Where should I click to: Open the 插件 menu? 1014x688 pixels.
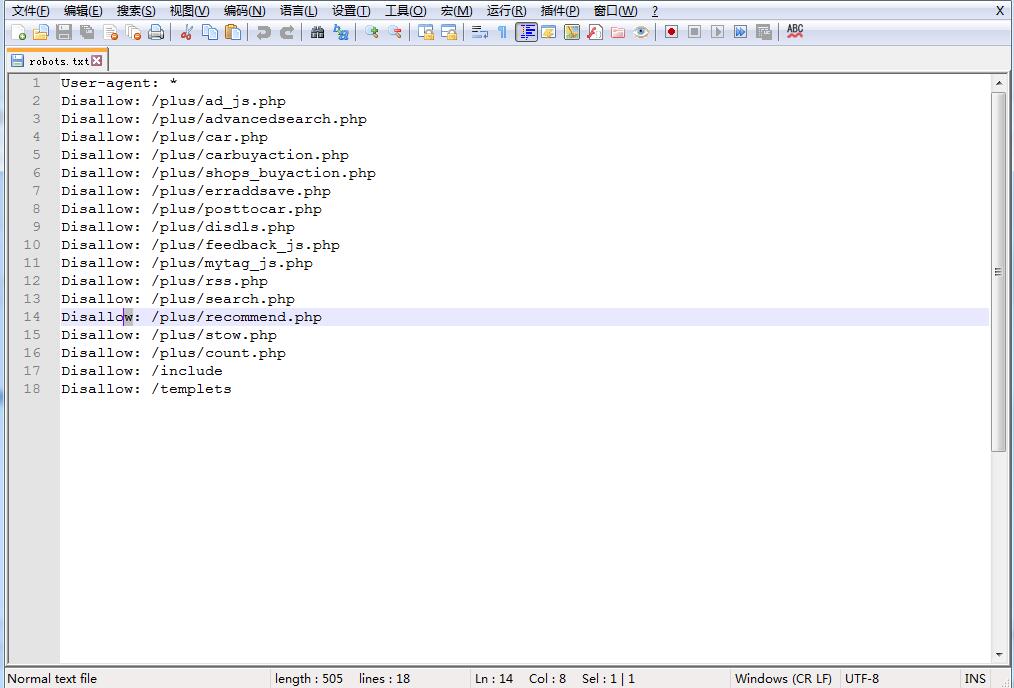tap(558, 11)
